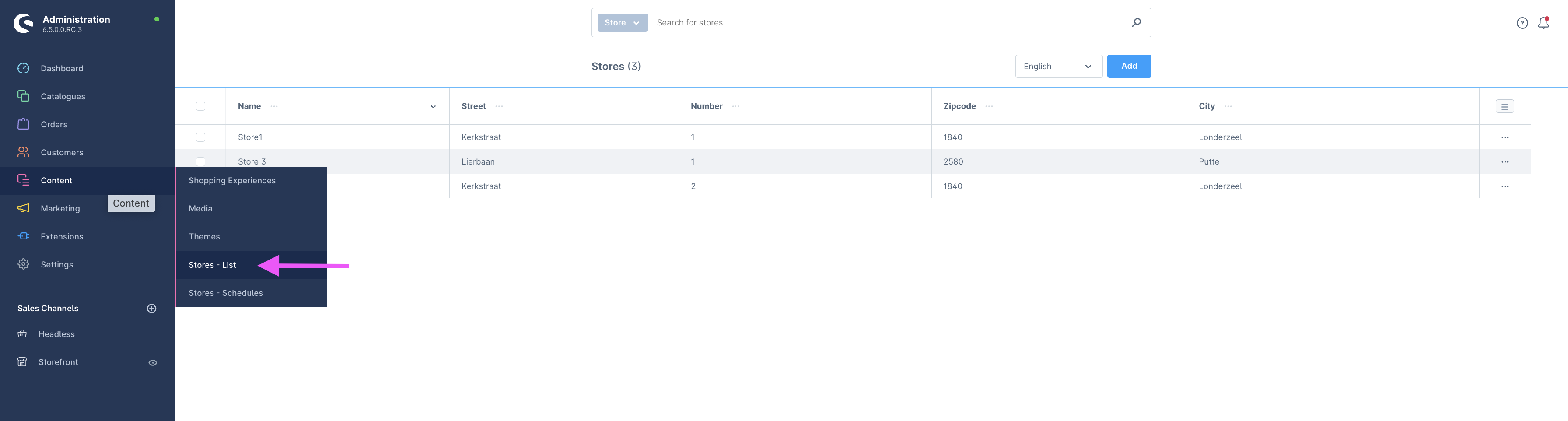Click Londerzeel in Store1 row

[x=1220, y=138]
